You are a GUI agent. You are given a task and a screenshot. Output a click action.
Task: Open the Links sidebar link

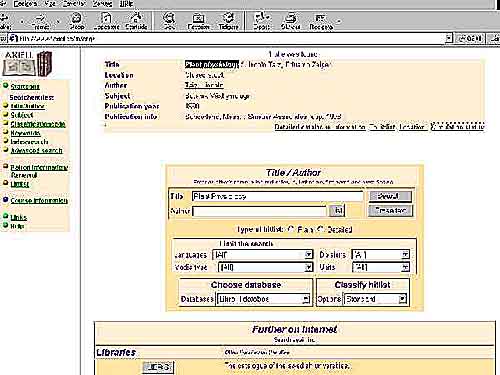click(x=18, y=217)
